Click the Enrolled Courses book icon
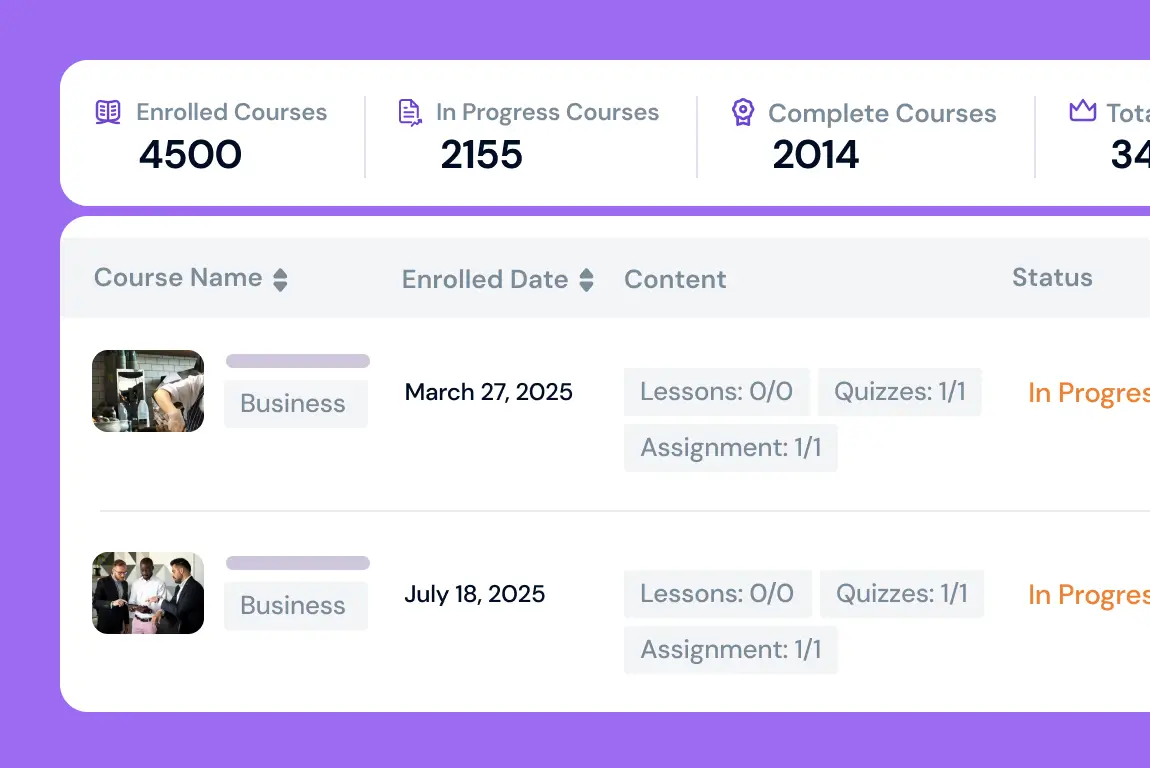The width and height of the screenshot is (1150, 768). click(108, 112)
